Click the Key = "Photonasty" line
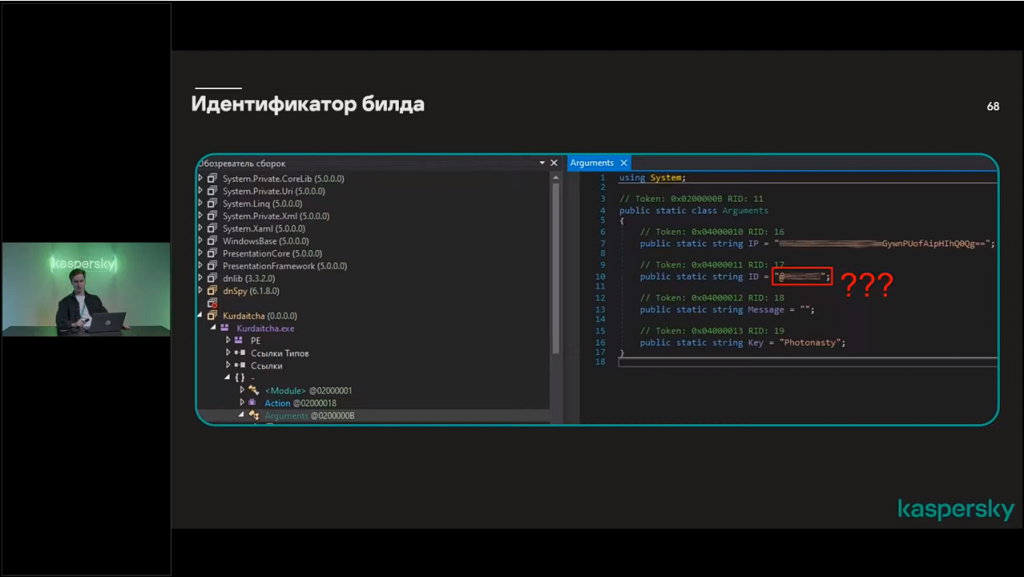1024x577 pixels. click(x=743, y=342)
